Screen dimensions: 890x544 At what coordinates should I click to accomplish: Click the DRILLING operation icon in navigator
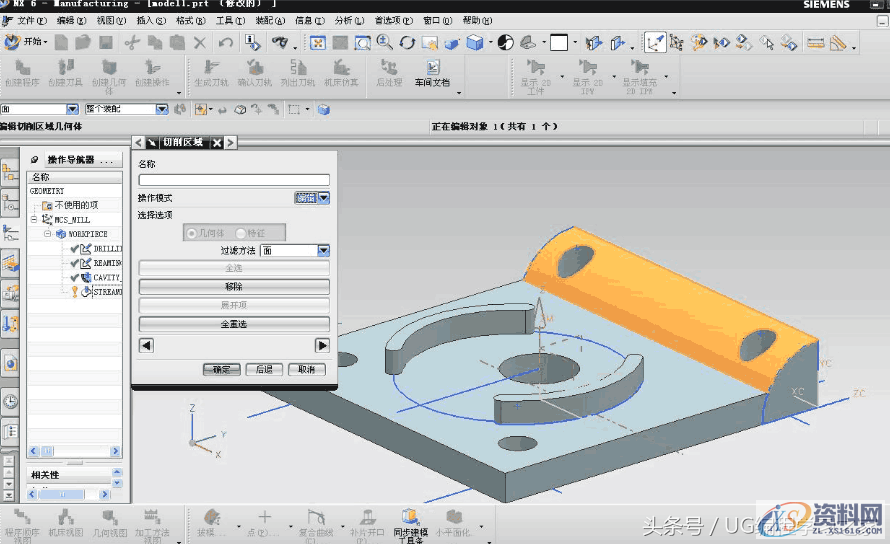85,248
